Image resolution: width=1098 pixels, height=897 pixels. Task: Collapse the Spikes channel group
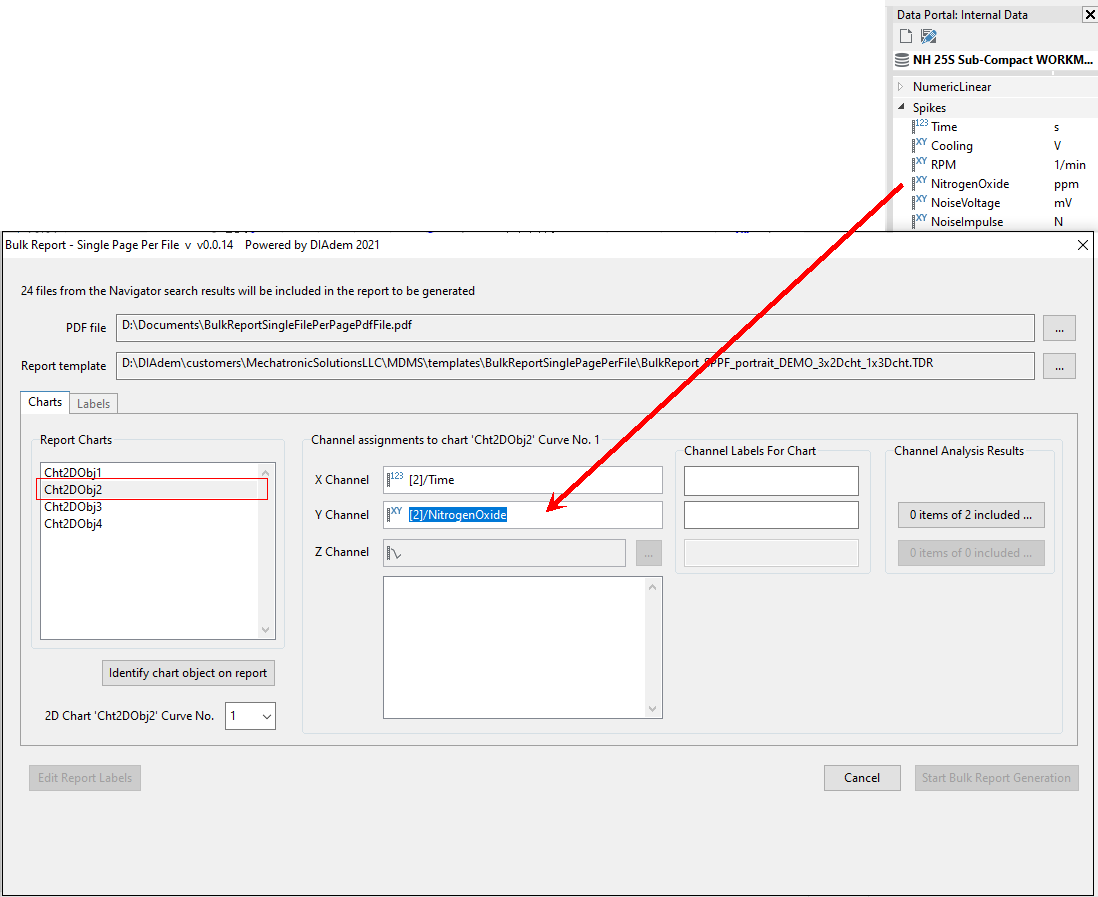coord(900,107)
